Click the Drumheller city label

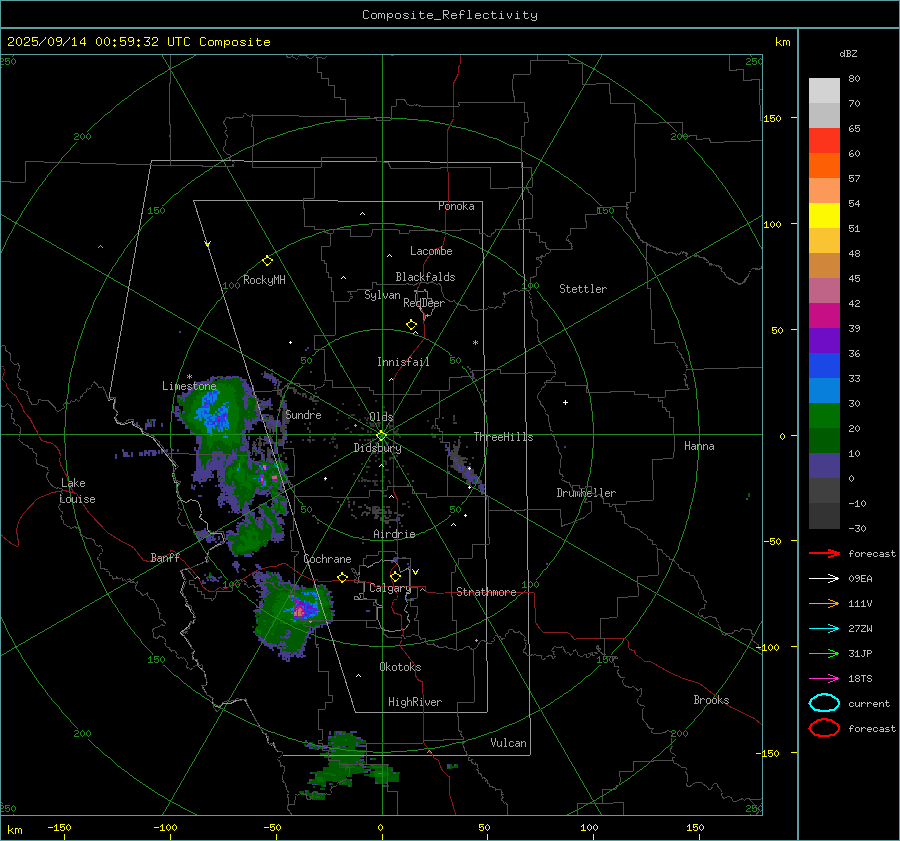(586, 493)
